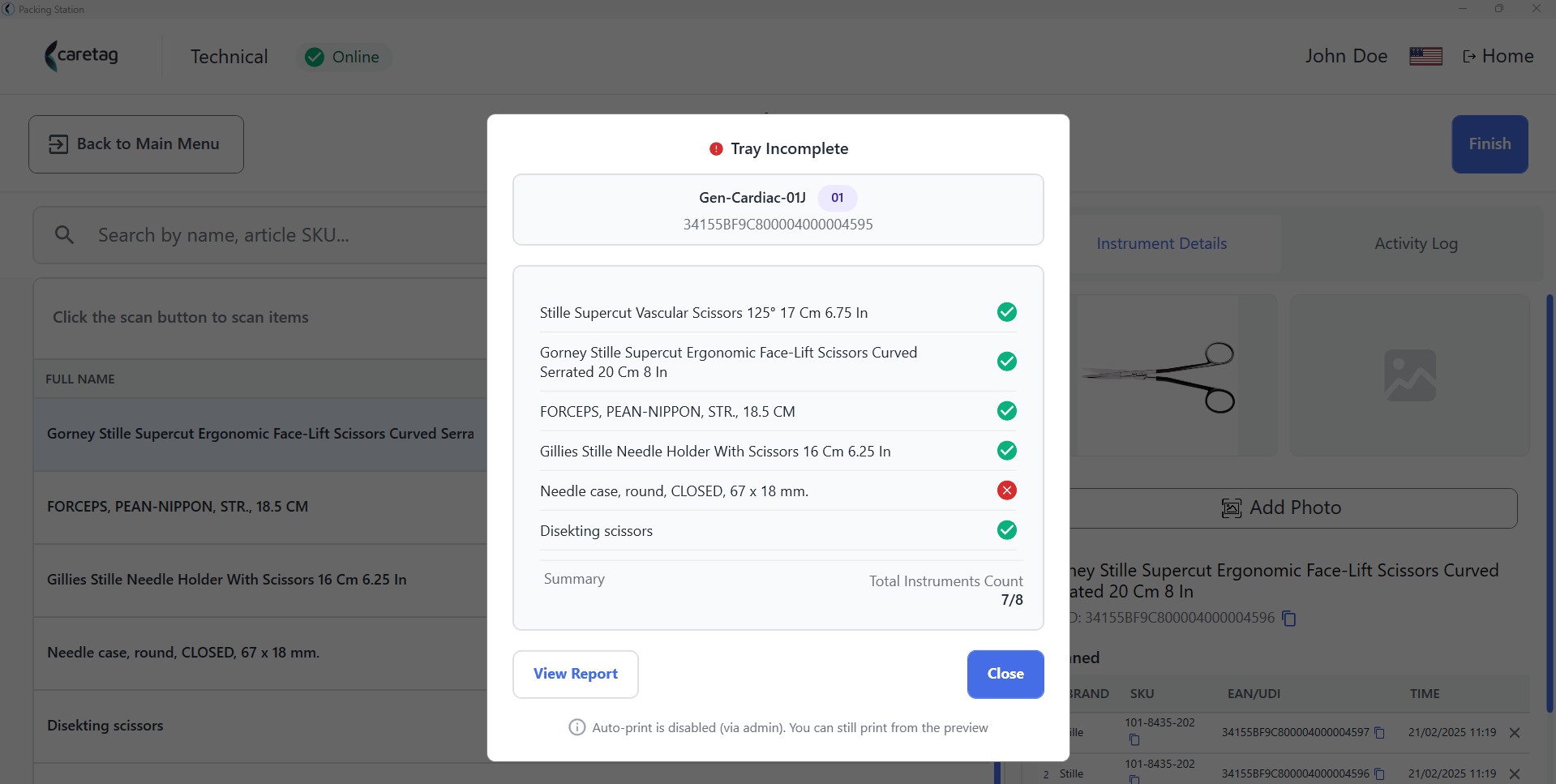This screenshot has width=1556, height=784.
Task: Click green check for Gorney Stille Face-Lift Scissors
Action: 1007,362
